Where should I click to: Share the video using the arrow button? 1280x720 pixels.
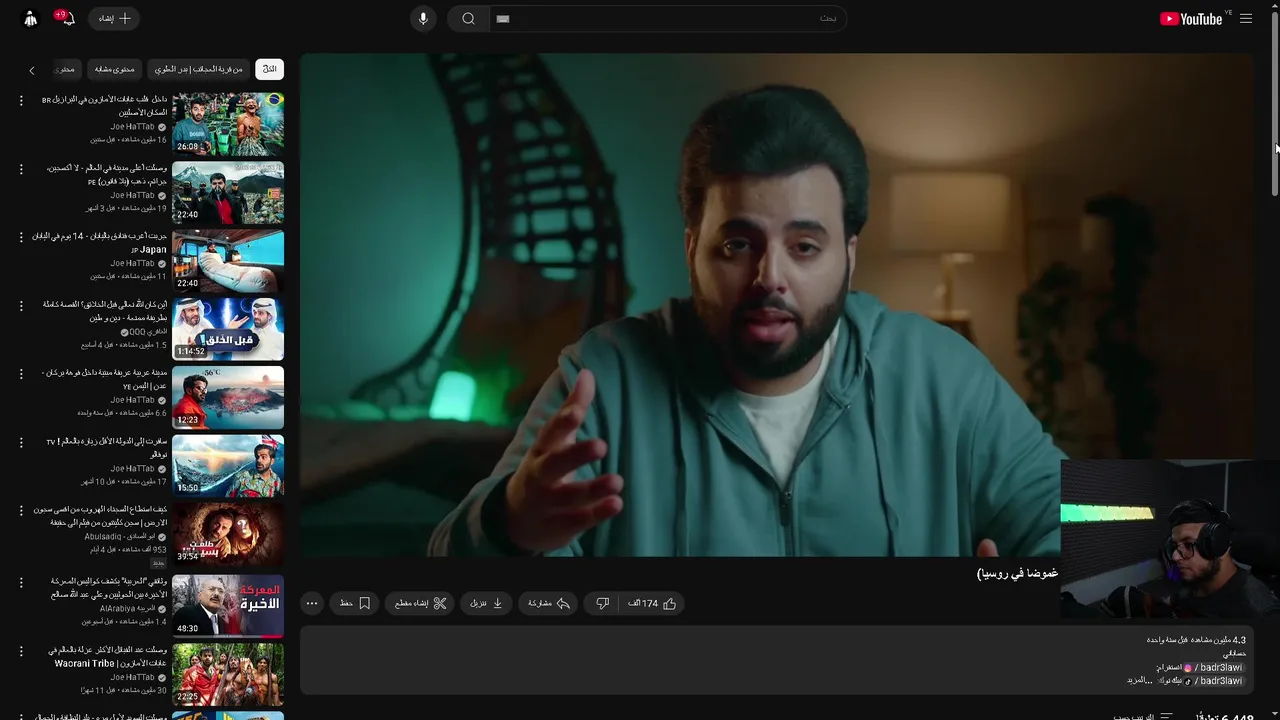pos(549,603)
